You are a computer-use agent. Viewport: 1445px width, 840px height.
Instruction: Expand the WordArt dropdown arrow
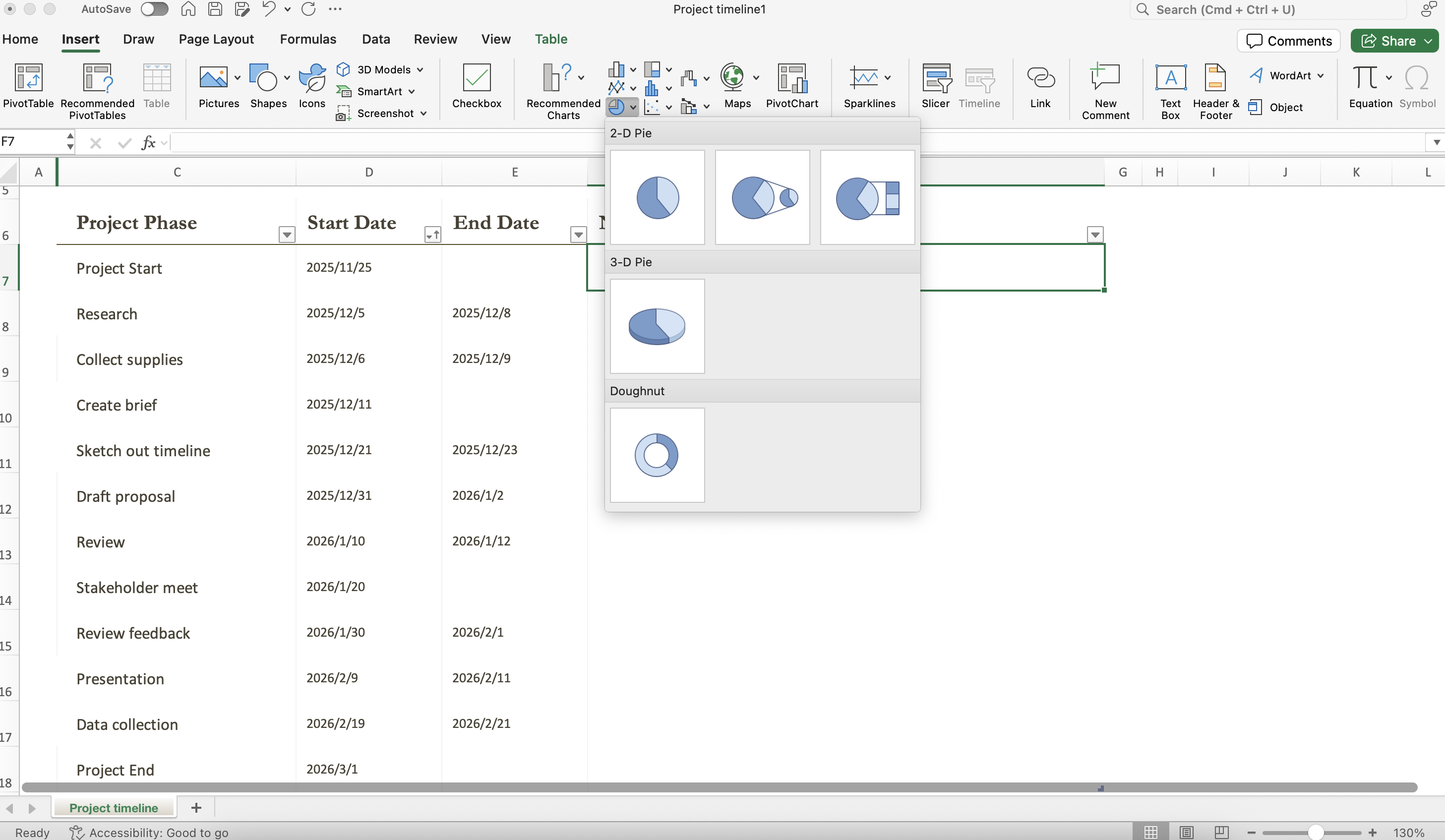click(x=1321, y=76)
